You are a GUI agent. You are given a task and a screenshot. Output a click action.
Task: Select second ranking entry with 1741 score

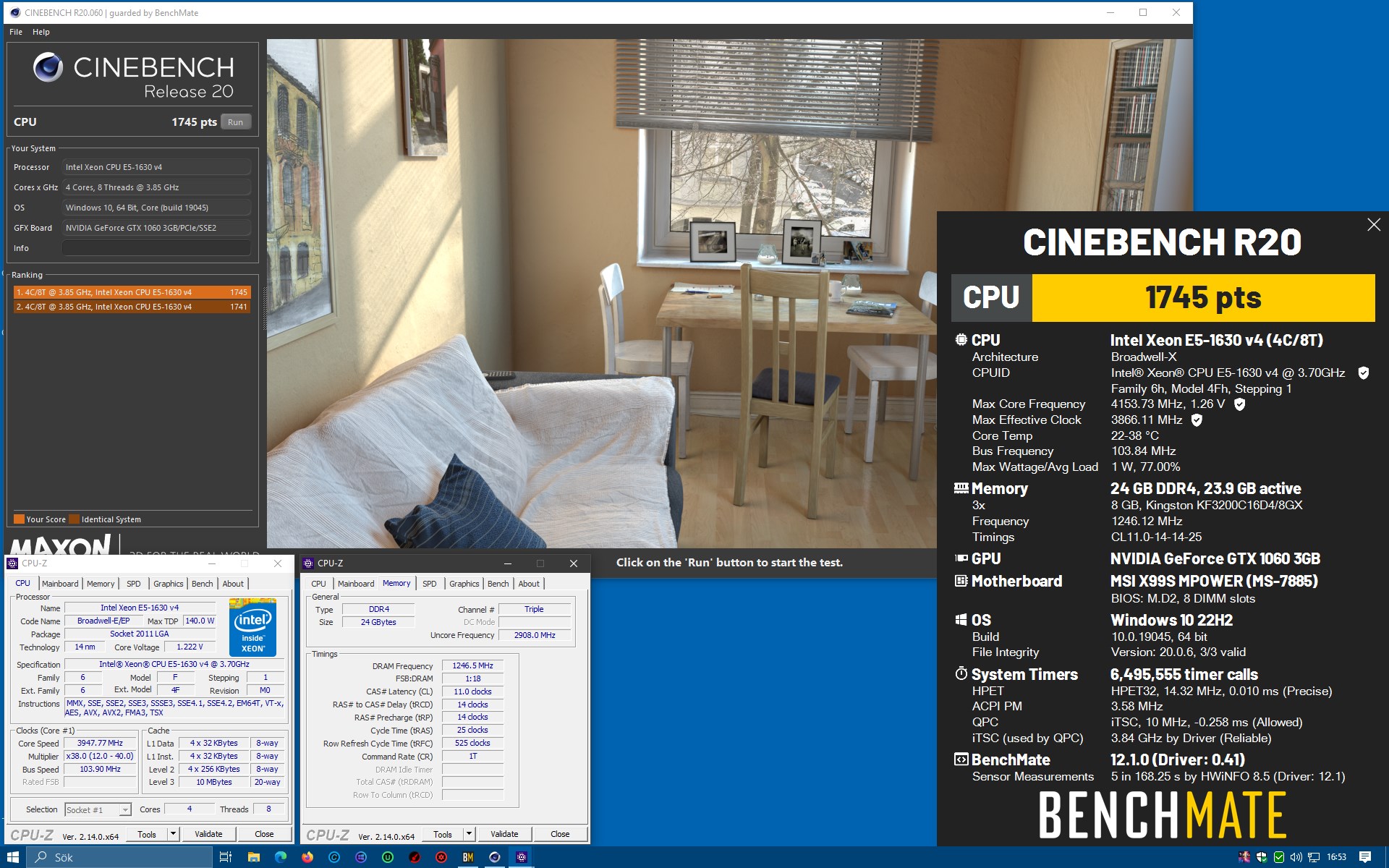coord(132,307)
